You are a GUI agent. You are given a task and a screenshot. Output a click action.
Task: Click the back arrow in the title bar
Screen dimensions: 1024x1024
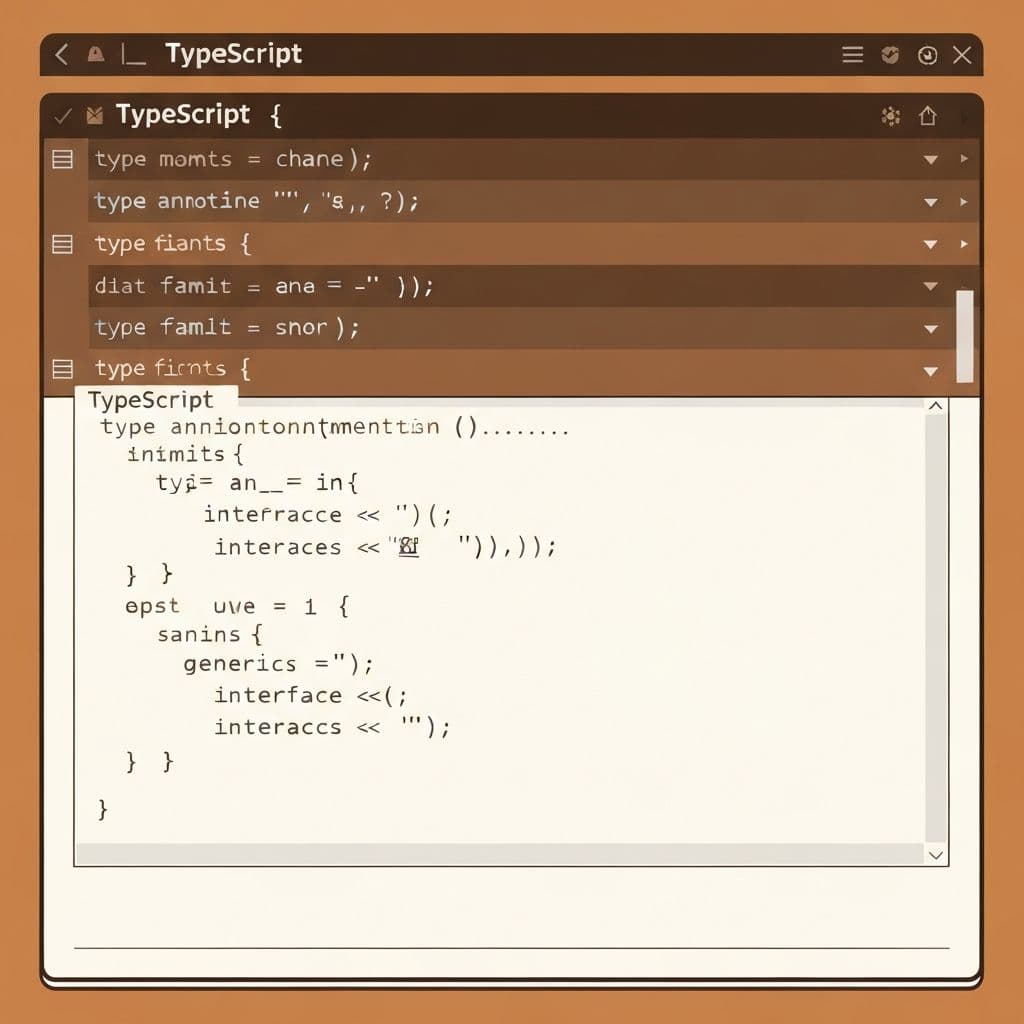tap(60, 55)
